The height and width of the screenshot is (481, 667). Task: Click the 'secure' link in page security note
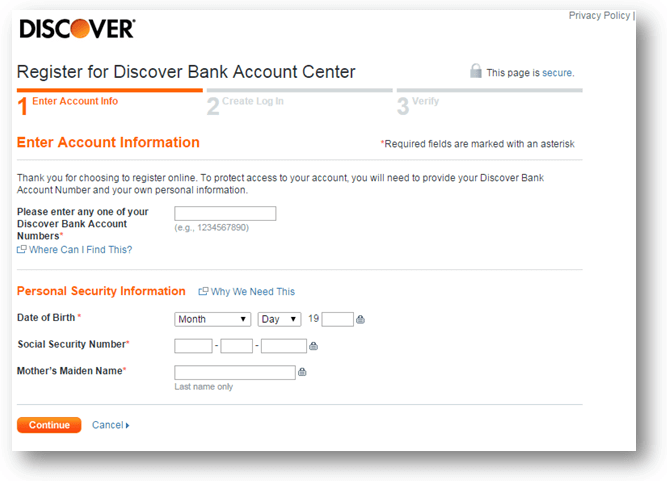click(x=557, y=73)
